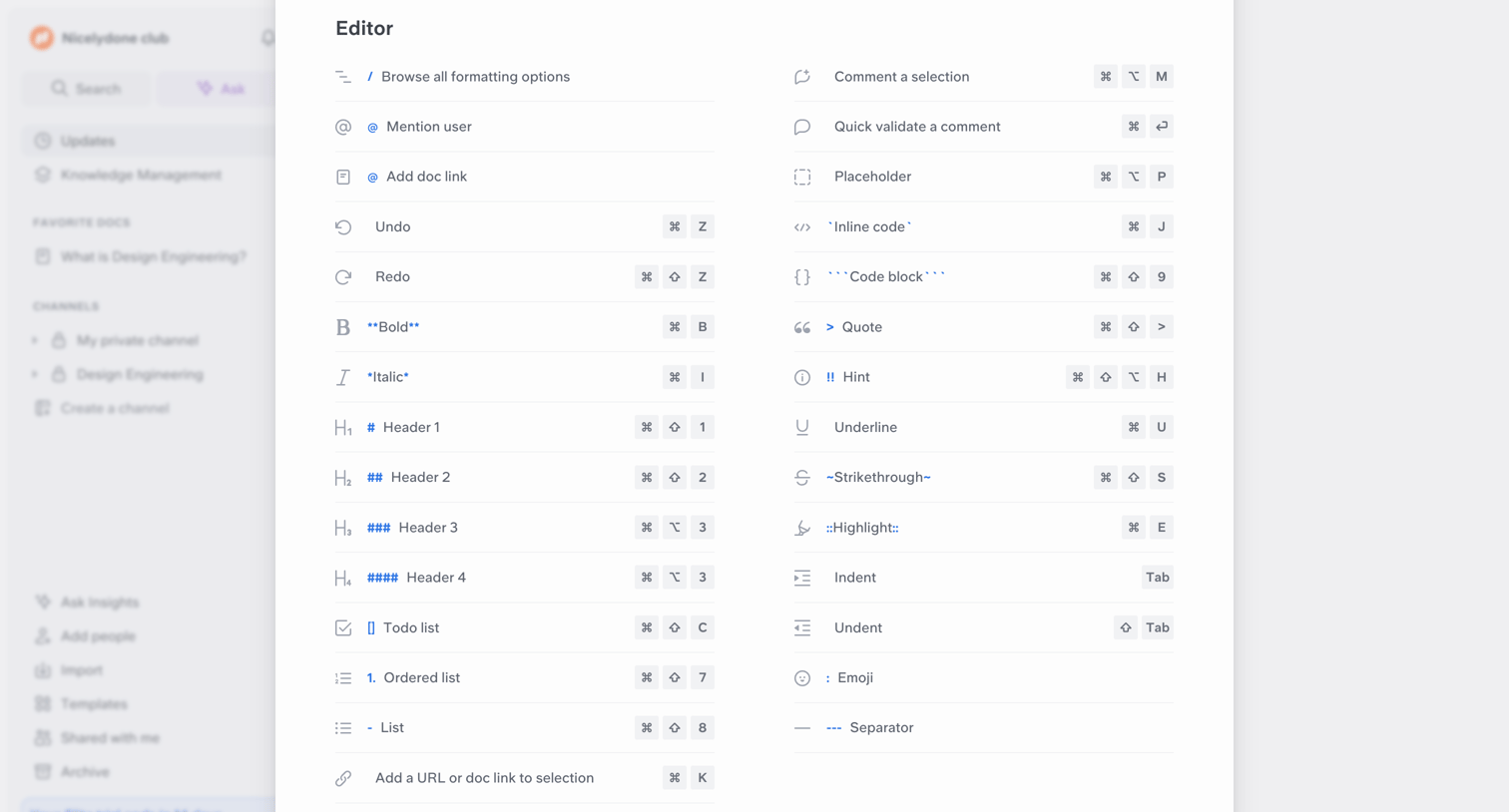The height and width of the screenshot is (812, 1509).
Task: Click the 'Editor' heading
Action: point(364,28)
